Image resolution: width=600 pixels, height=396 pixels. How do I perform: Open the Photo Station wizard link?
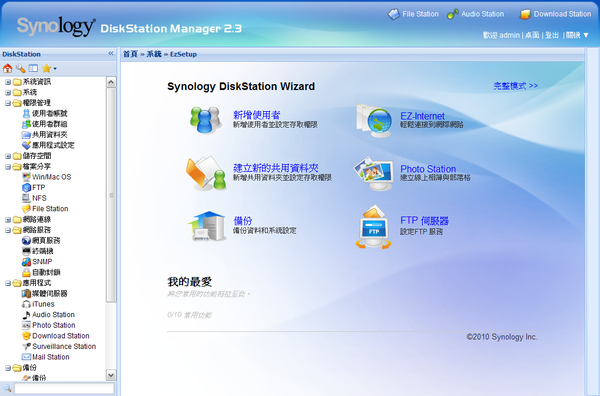pos(428,169)
